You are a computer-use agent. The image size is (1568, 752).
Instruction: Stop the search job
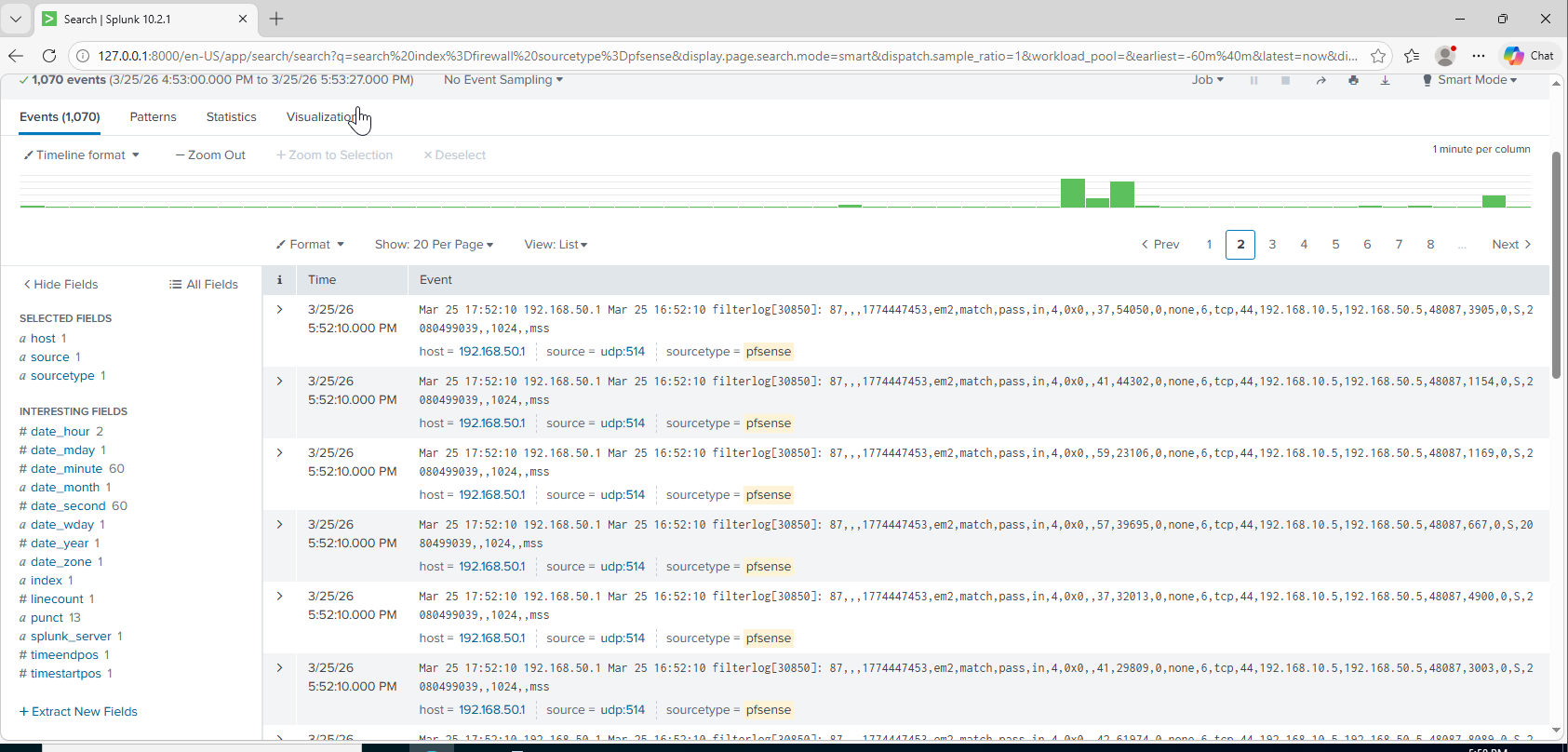click(x=1285, y=80)
